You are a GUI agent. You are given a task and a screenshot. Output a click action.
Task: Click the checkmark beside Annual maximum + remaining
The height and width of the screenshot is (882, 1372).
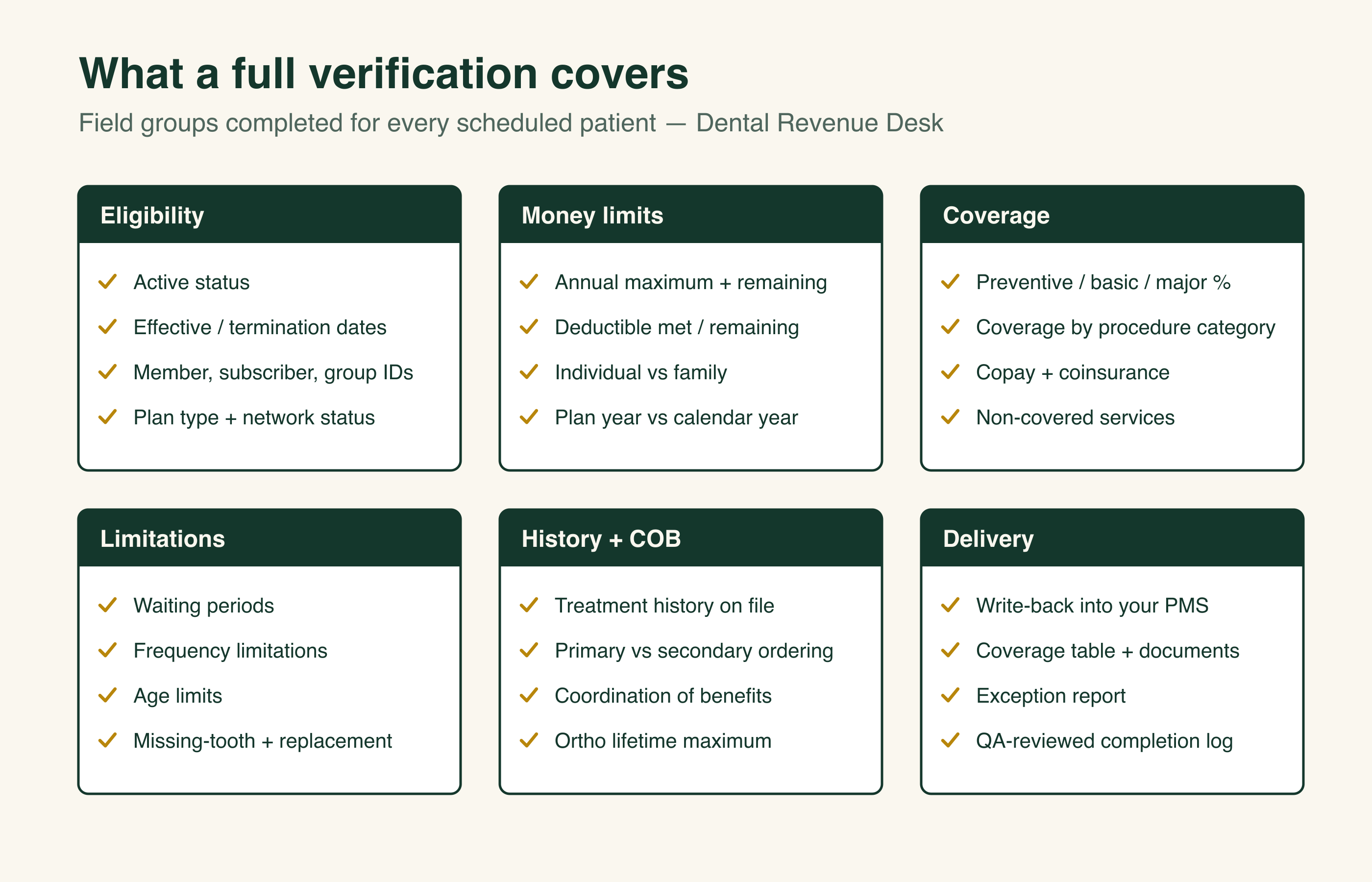[529, 282]
